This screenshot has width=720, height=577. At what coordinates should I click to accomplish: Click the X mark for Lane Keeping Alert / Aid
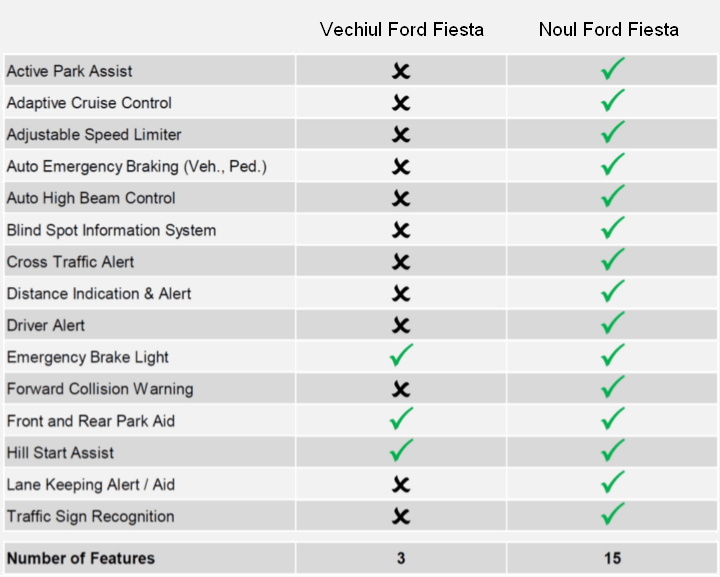tap(401, 484)
